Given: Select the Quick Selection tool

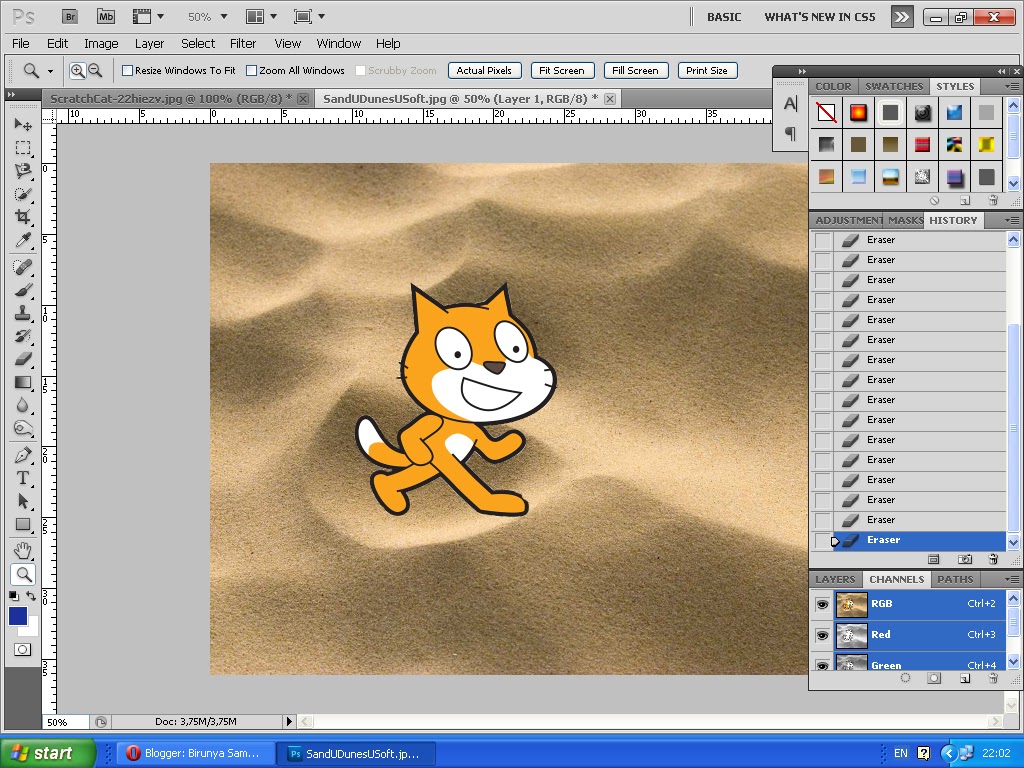Looking at the screenshot, I should coord(23,194).
